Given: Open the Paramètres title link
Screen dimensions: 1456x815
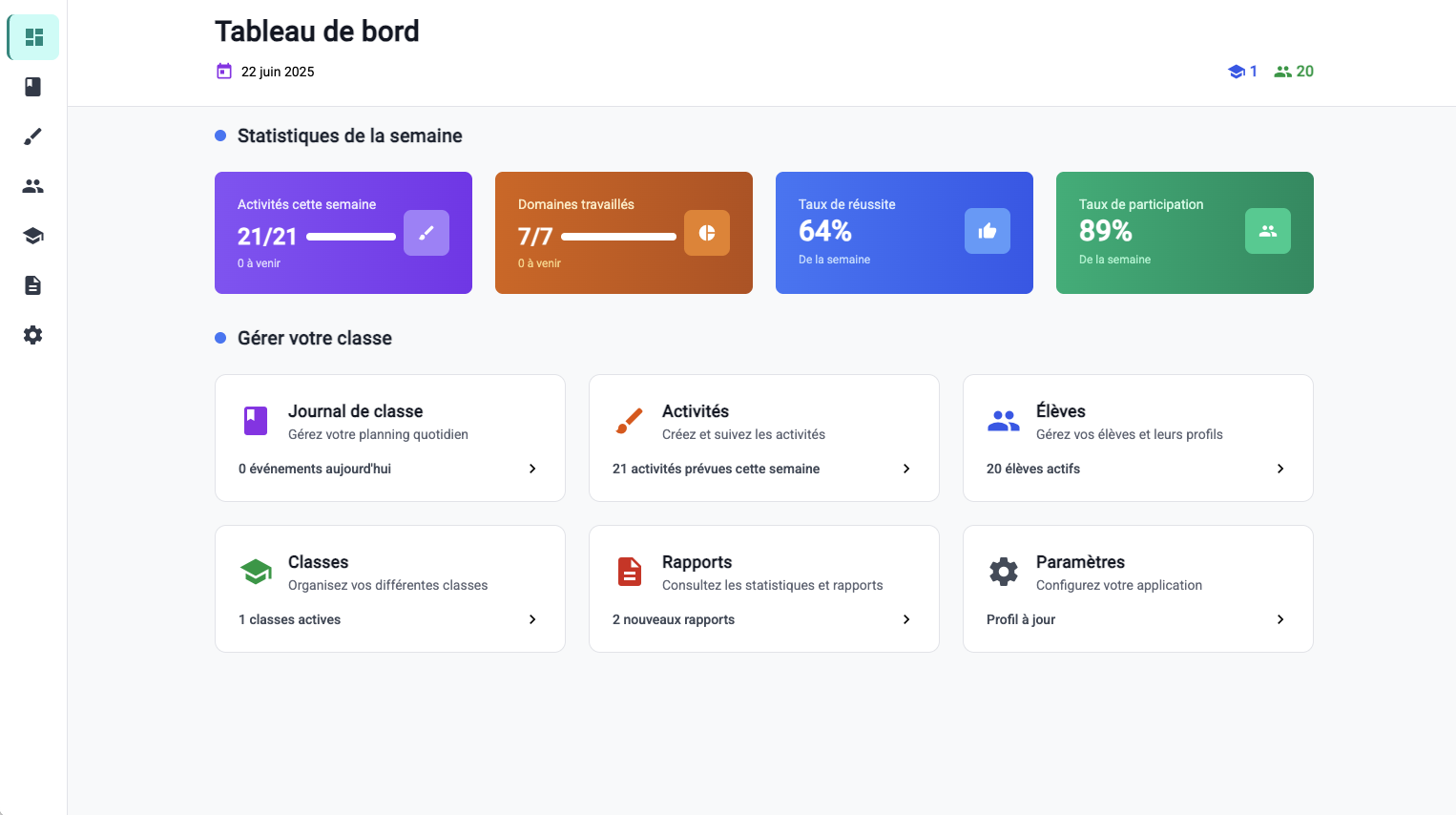Looking at the screenshot, I should pos(1080,562).
